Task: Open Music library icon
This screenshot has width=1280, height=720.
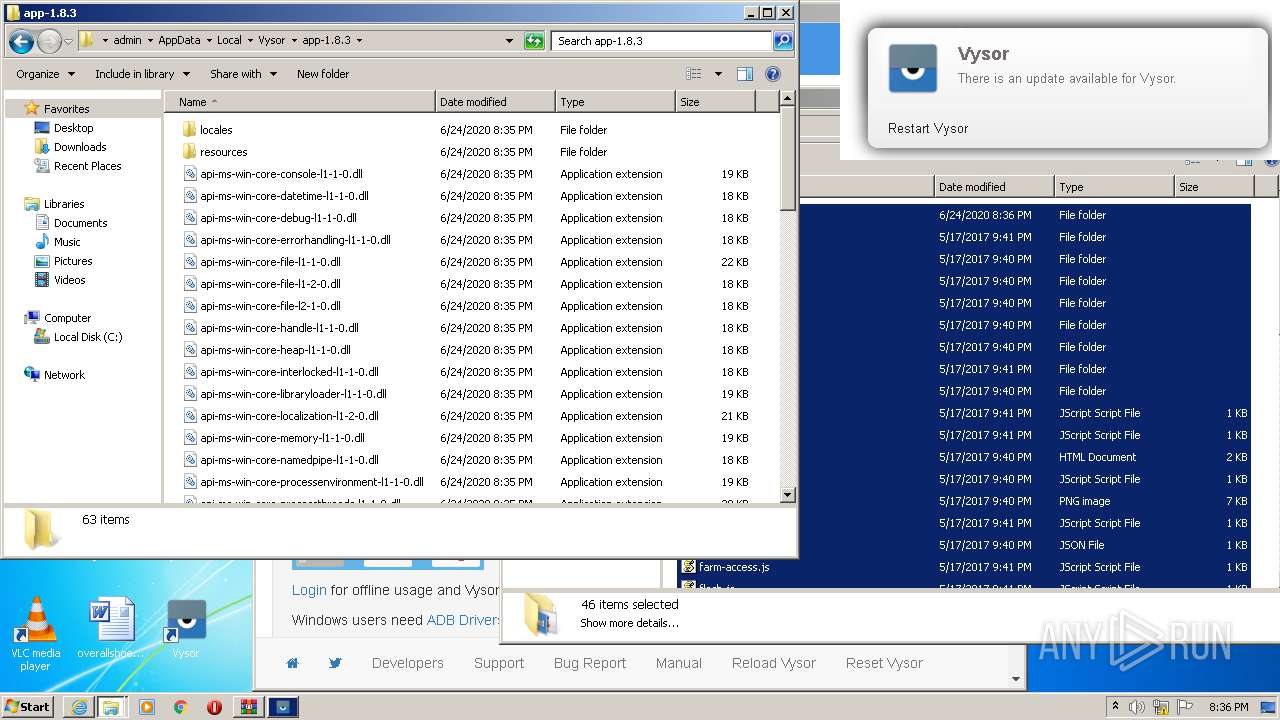Action: (42, 242)
